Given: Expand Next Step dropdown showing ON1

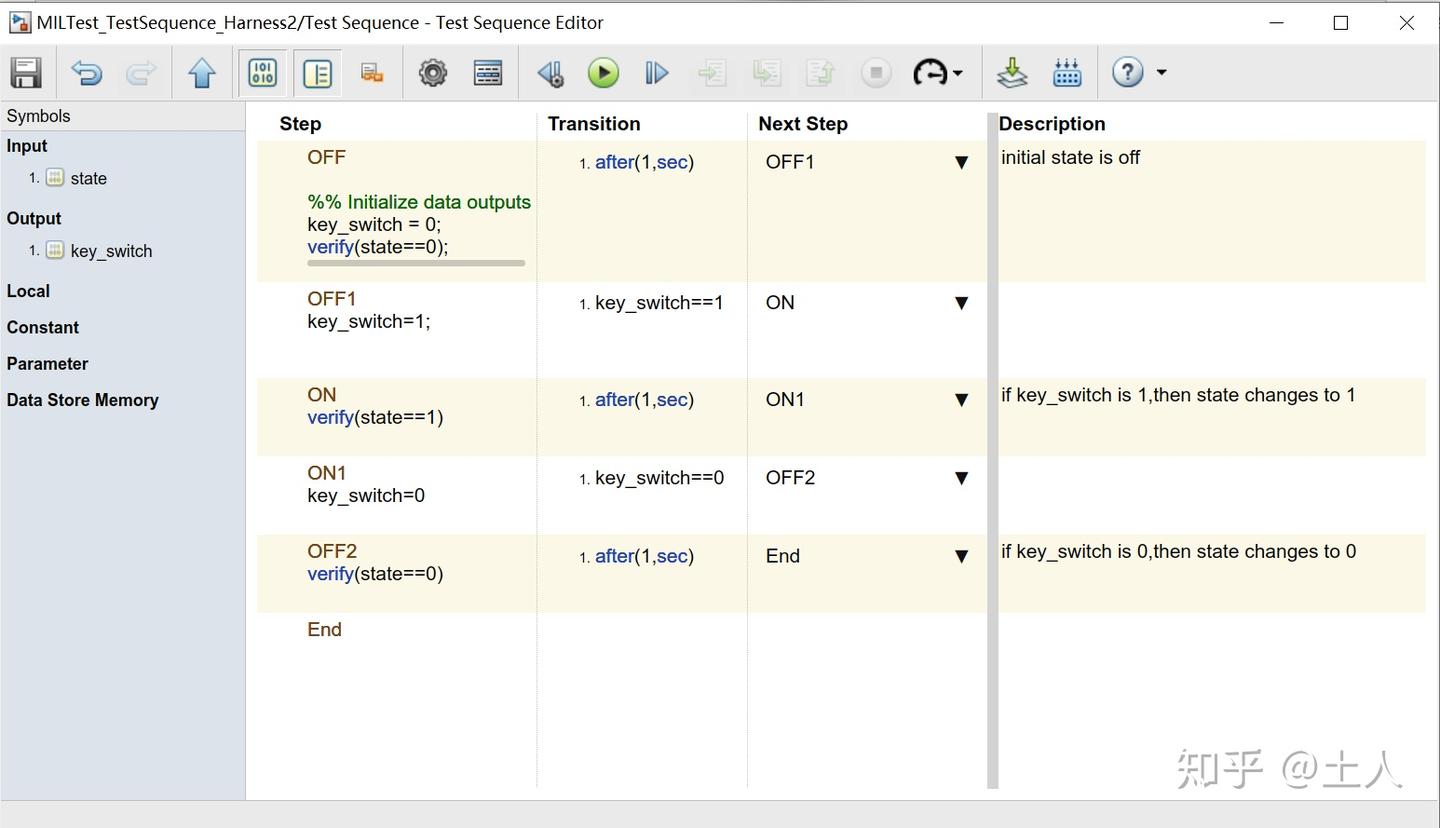Looking at the screenshot, I should pos(961,400).
